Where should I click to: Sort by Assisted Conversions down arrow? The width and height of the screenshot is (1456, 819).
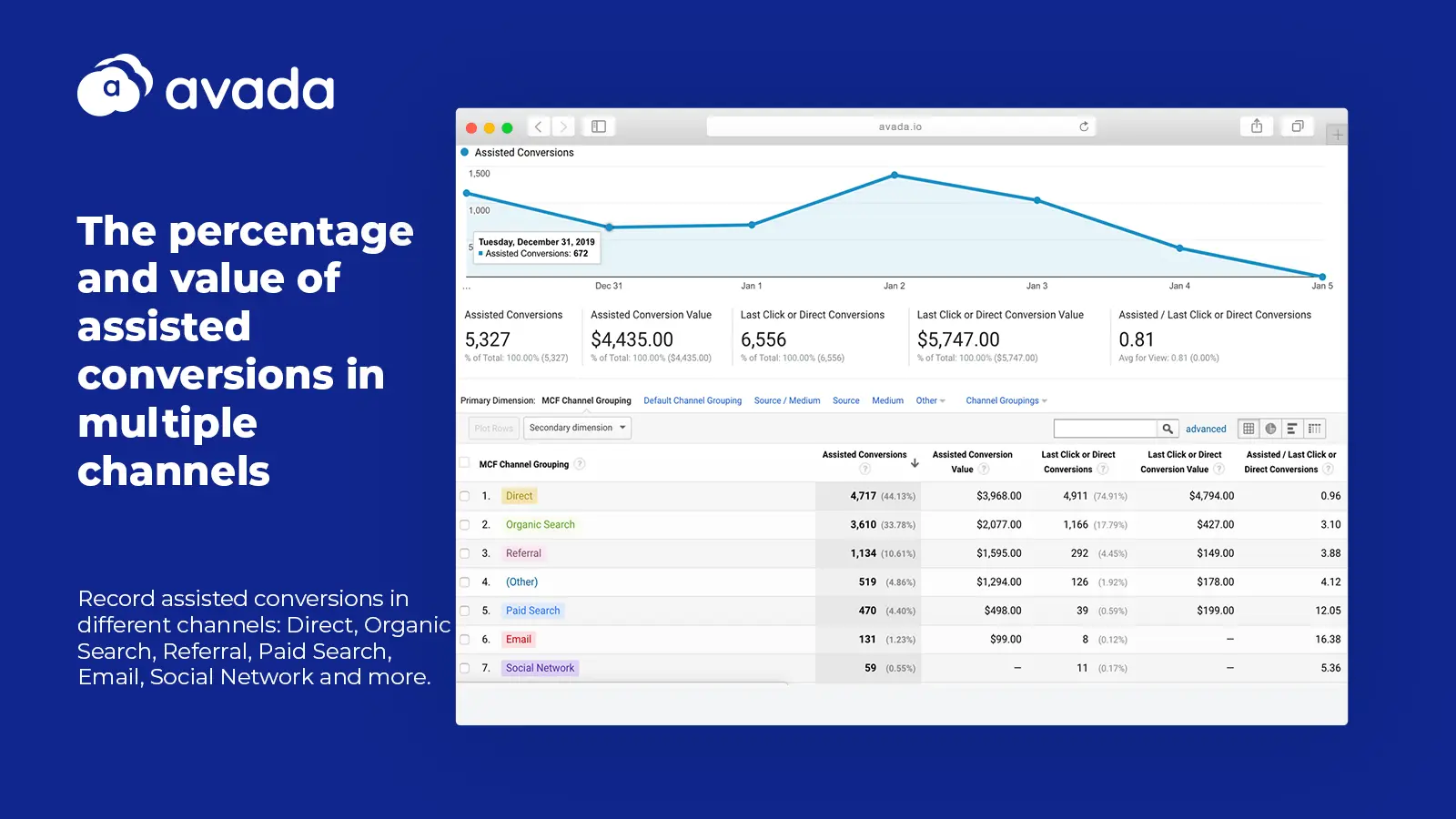point(915,463)
